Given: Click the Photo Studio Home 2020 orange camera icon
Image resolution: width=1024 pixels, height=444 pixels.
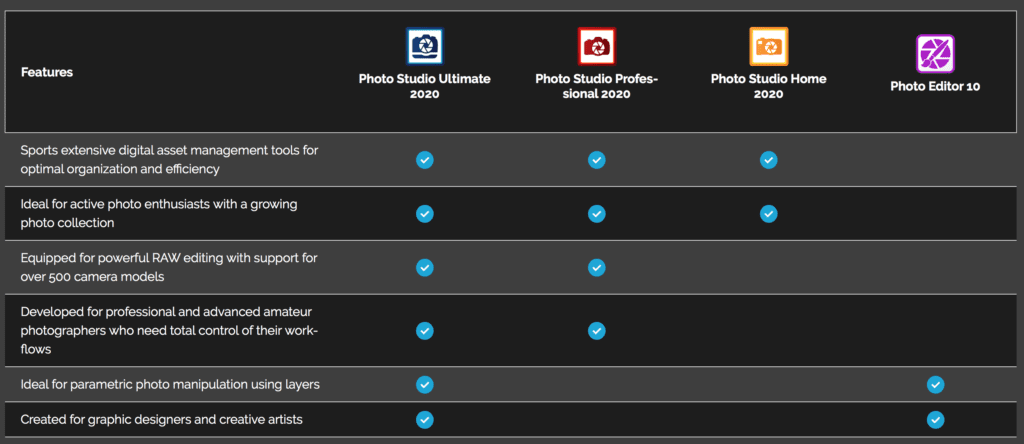Looking at the screenshot, I should [769, 46].
